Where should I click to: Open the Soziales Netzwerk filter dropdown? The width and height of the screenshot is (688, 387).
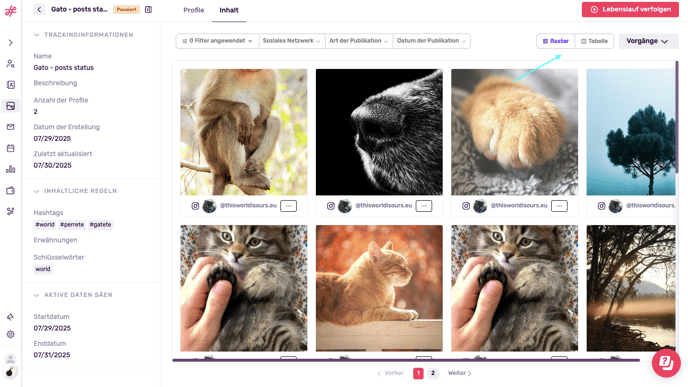pyautogui.click(x=291, y=41)
